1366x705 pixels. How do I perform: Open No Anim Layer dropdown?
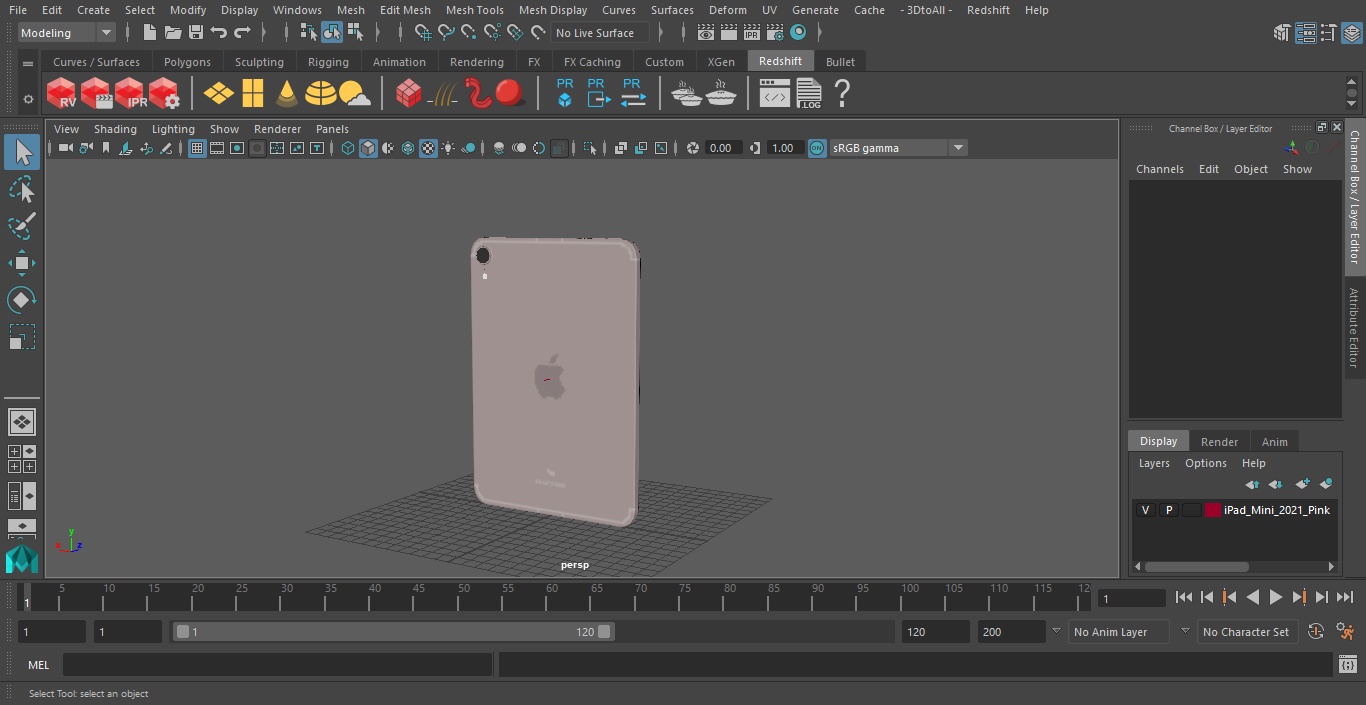[x=1119, y=632]
